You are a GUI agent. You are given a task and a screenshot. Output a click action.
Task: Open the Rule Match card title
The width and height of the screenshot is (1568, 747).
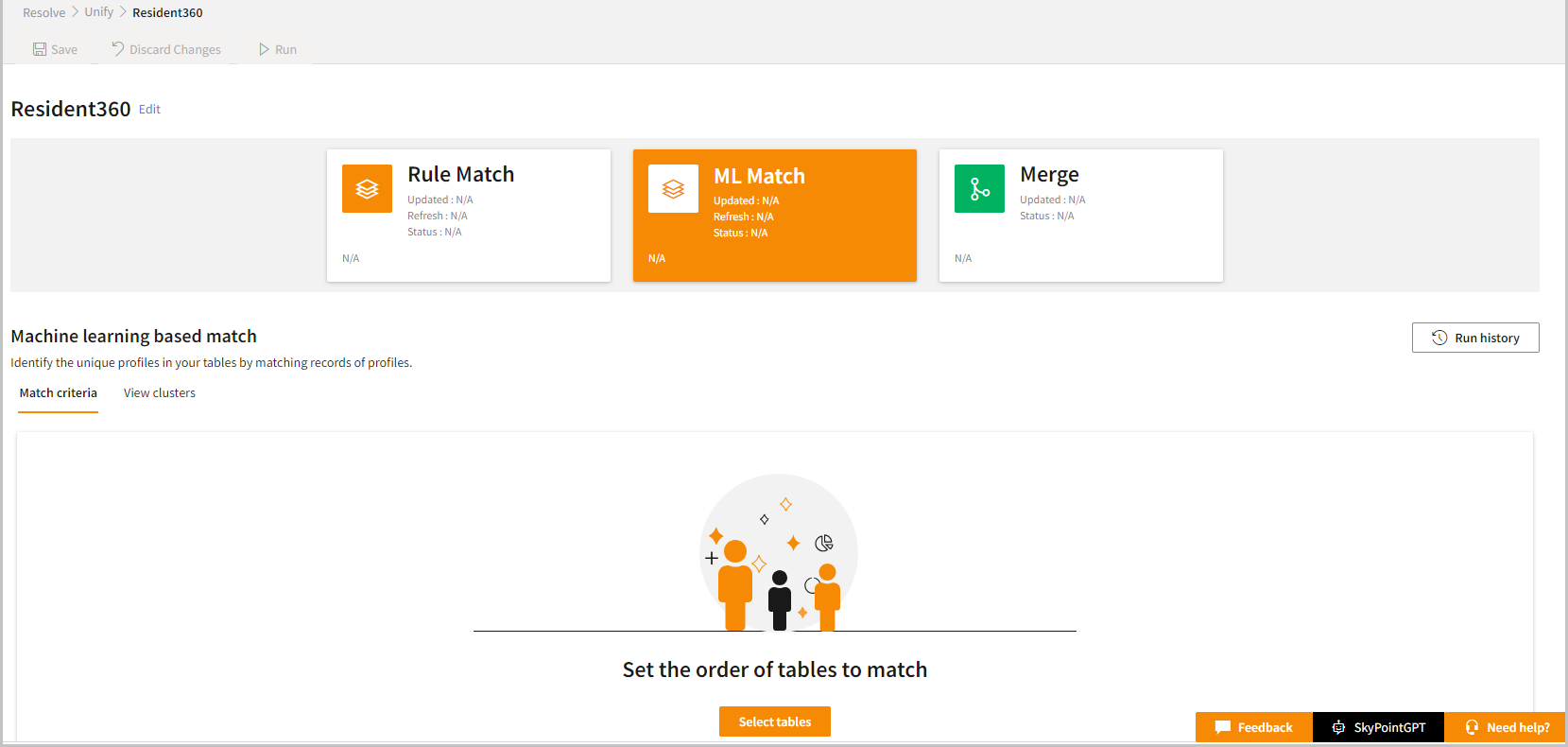tap(461, 175)
